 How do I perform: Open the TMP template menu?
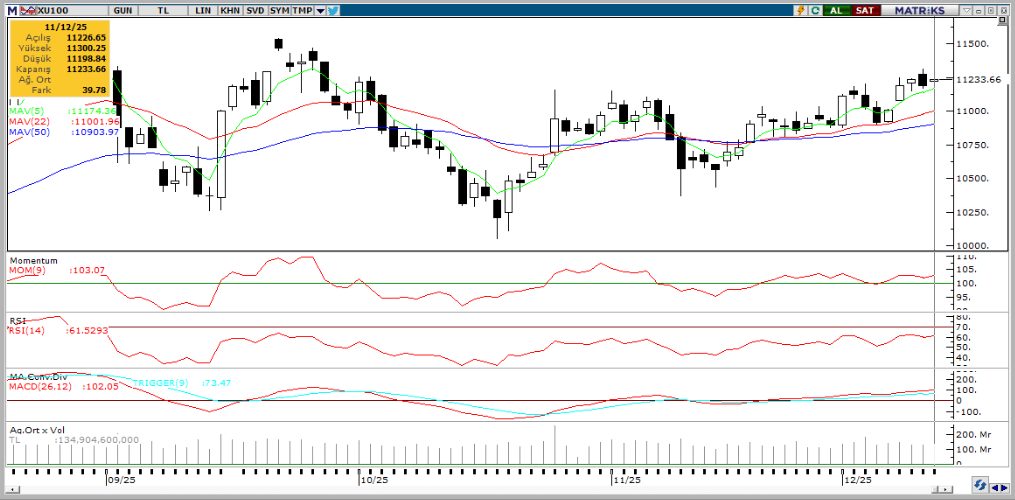pyautogui.click(x=301, y=9)
